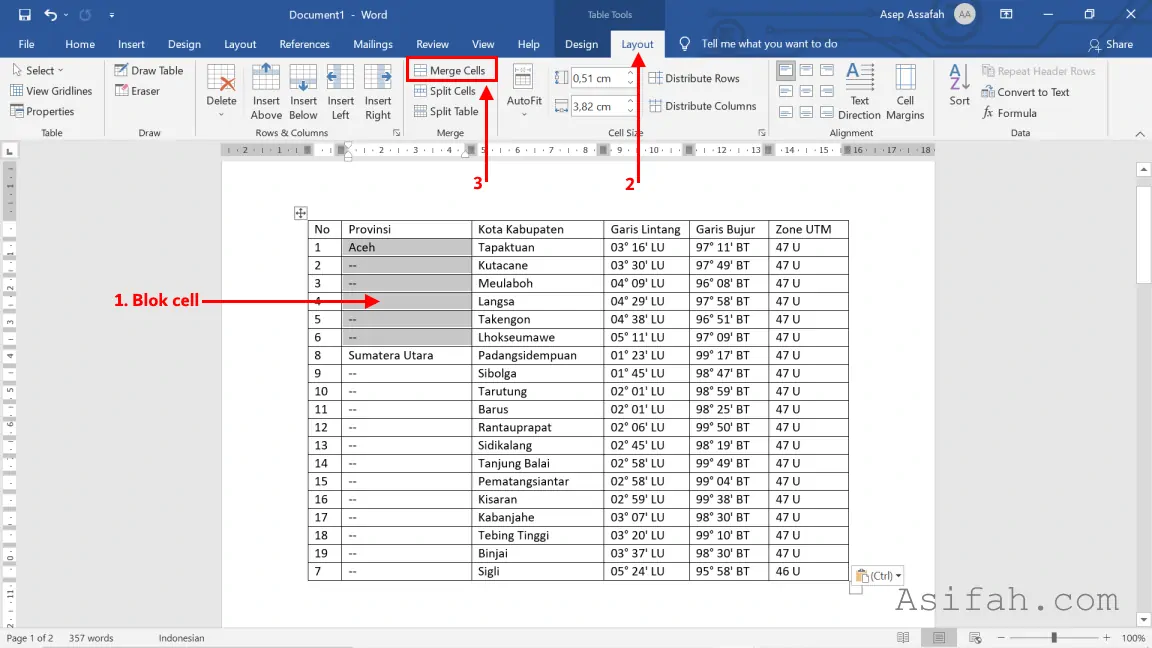Select Align Center Left alignment
Viewport: 1152px width, 648px height.
pos(785,92)
